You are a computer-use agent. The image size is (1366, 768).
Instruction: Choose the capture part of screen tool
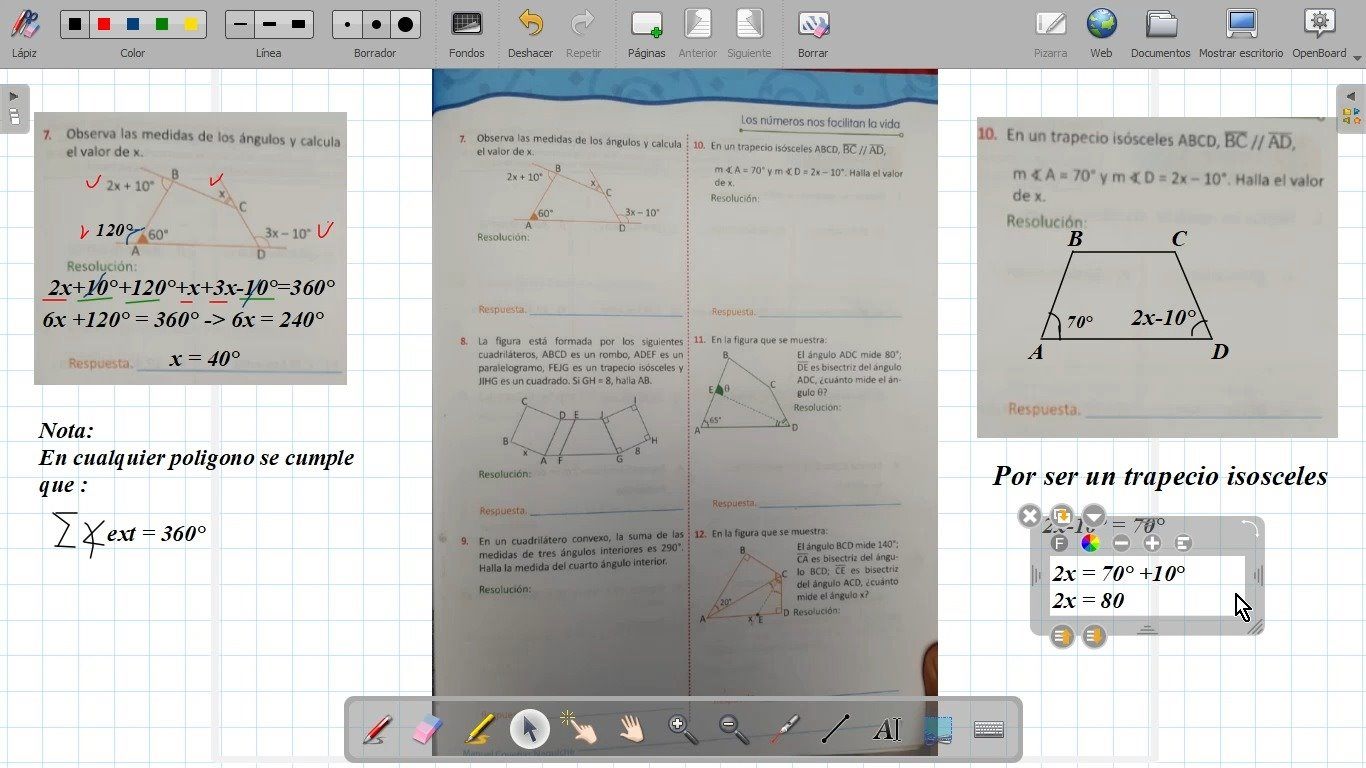[x=938, y=729]
